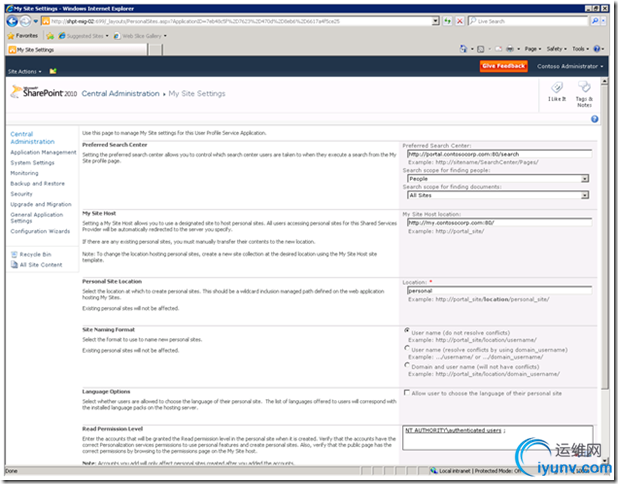The image size is (618, 484).
Task: Select the My Site Settings tab
Action: pos(77,50)
